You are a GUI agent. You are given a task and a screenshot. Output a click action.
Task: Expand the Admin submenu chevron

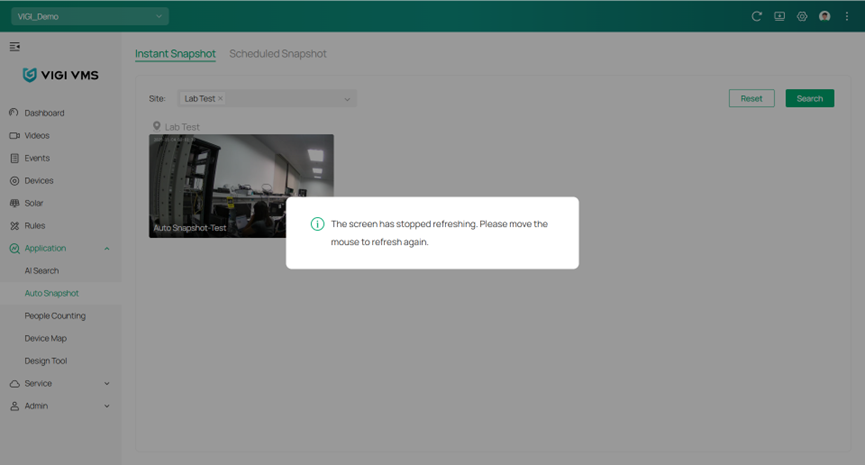pos(107,406)
